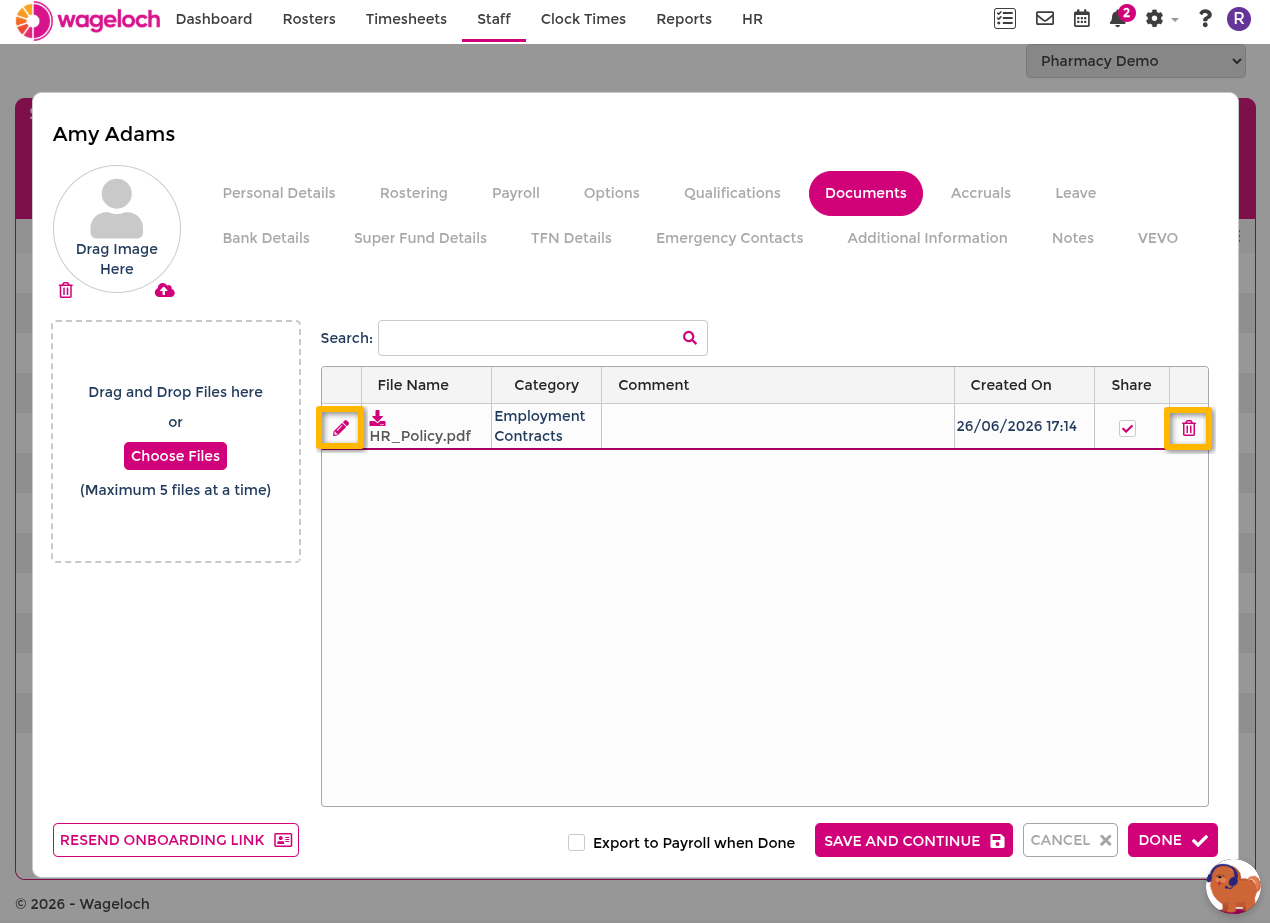This screenshot has height=923, width=1270.
Task: Click the search magnifier icon
Action: coord(690,338)
